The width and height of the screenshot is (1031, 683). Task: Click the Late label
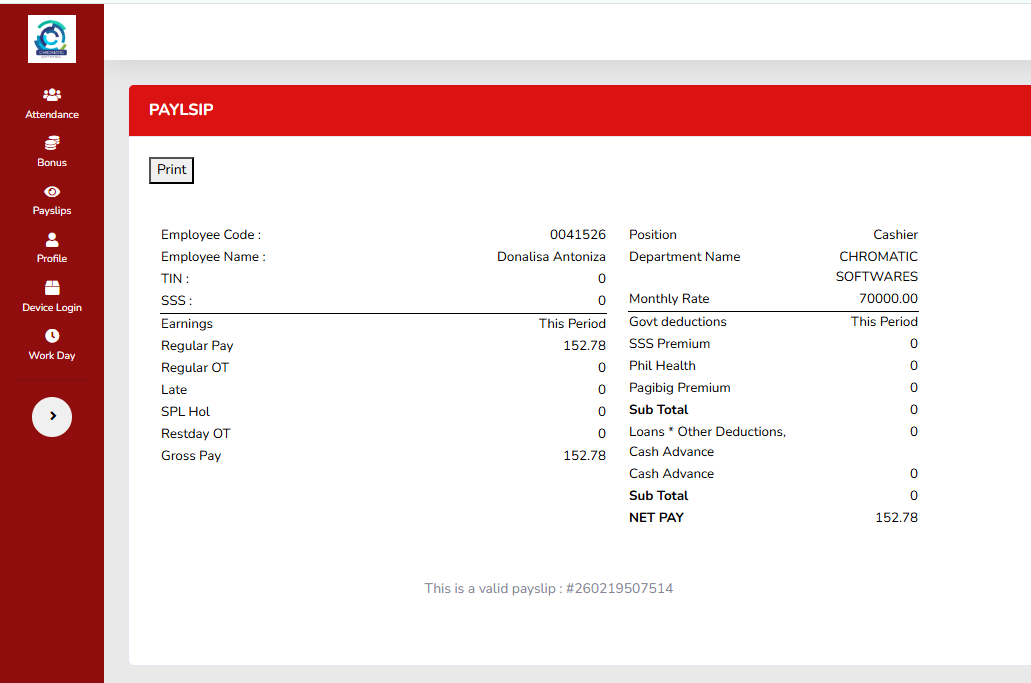[x=174, y=390]
